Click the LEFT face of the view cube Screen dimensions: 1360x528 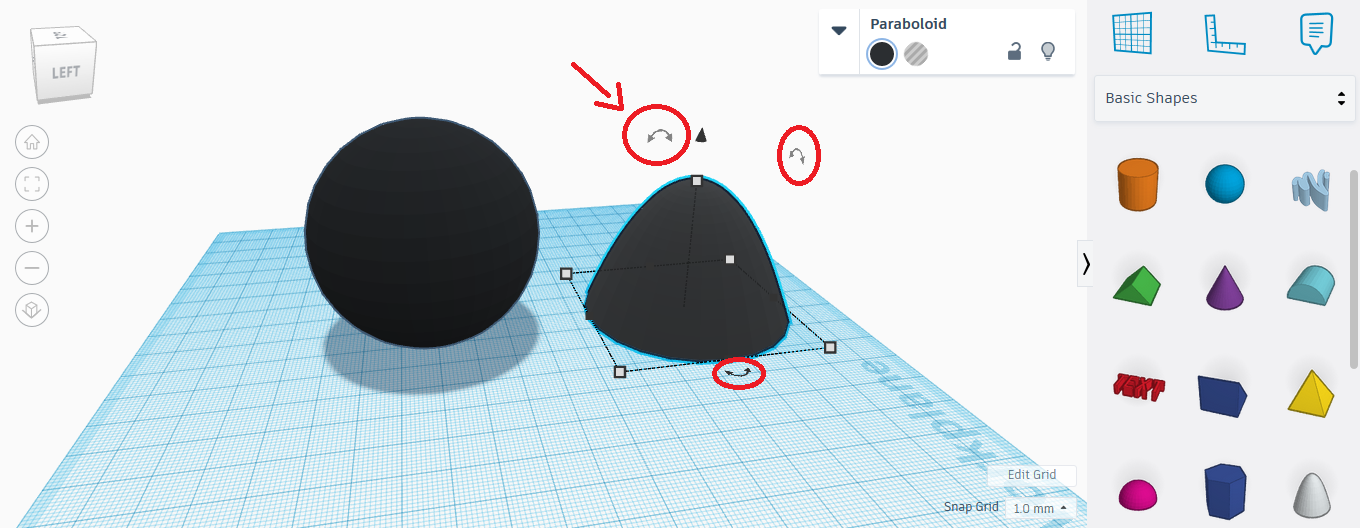click(65, 72)
